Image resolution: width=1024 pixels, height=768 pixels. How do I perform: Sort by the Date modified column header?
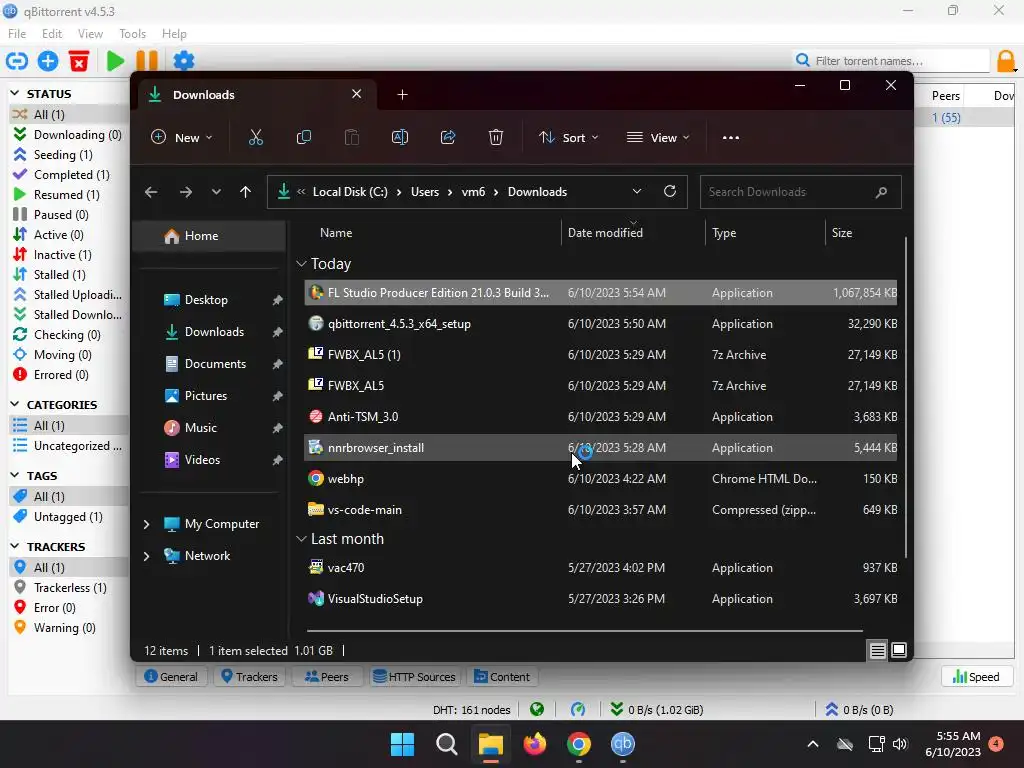pos(605,233)
